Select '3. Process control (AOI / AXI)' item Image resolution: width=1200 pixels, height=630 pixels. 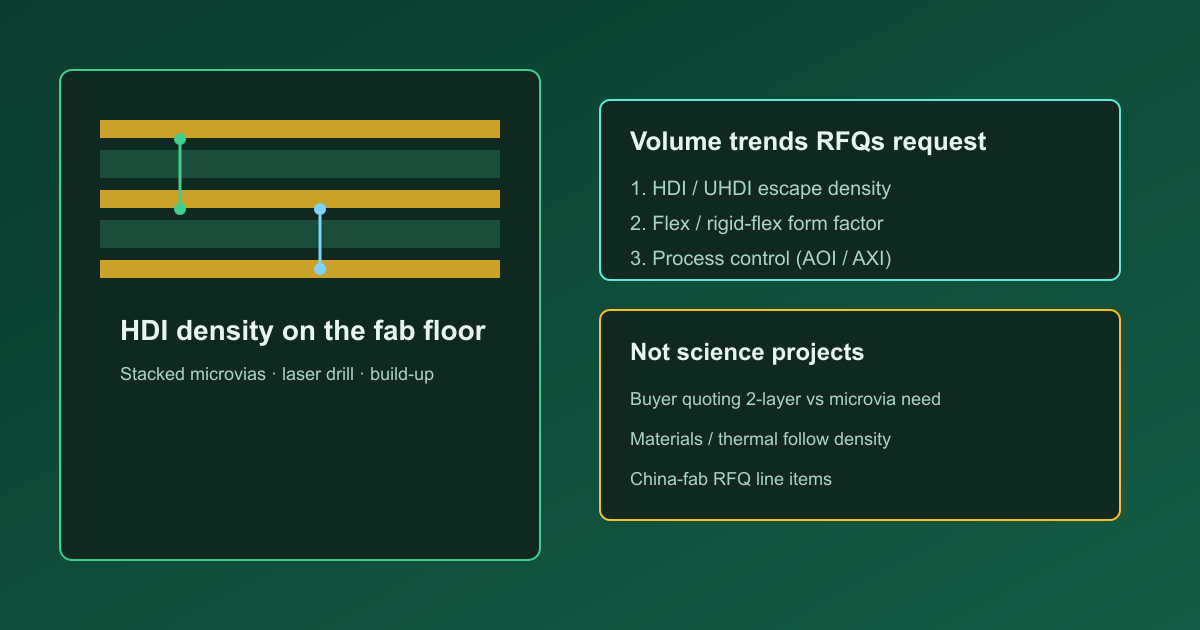(x=760, y=258)
